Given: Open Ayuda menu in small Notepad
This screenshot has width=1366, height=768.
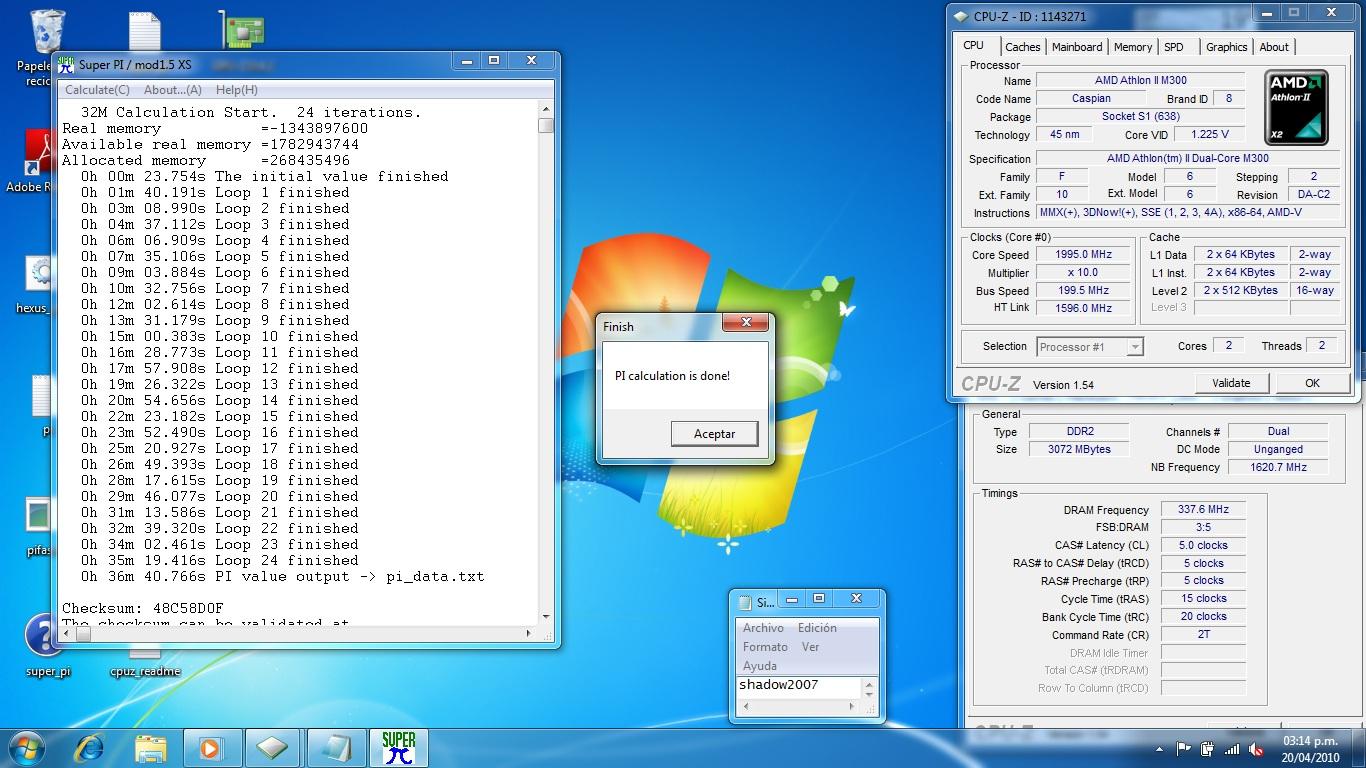Looking at the screenshot, I should tap(759, 666).
